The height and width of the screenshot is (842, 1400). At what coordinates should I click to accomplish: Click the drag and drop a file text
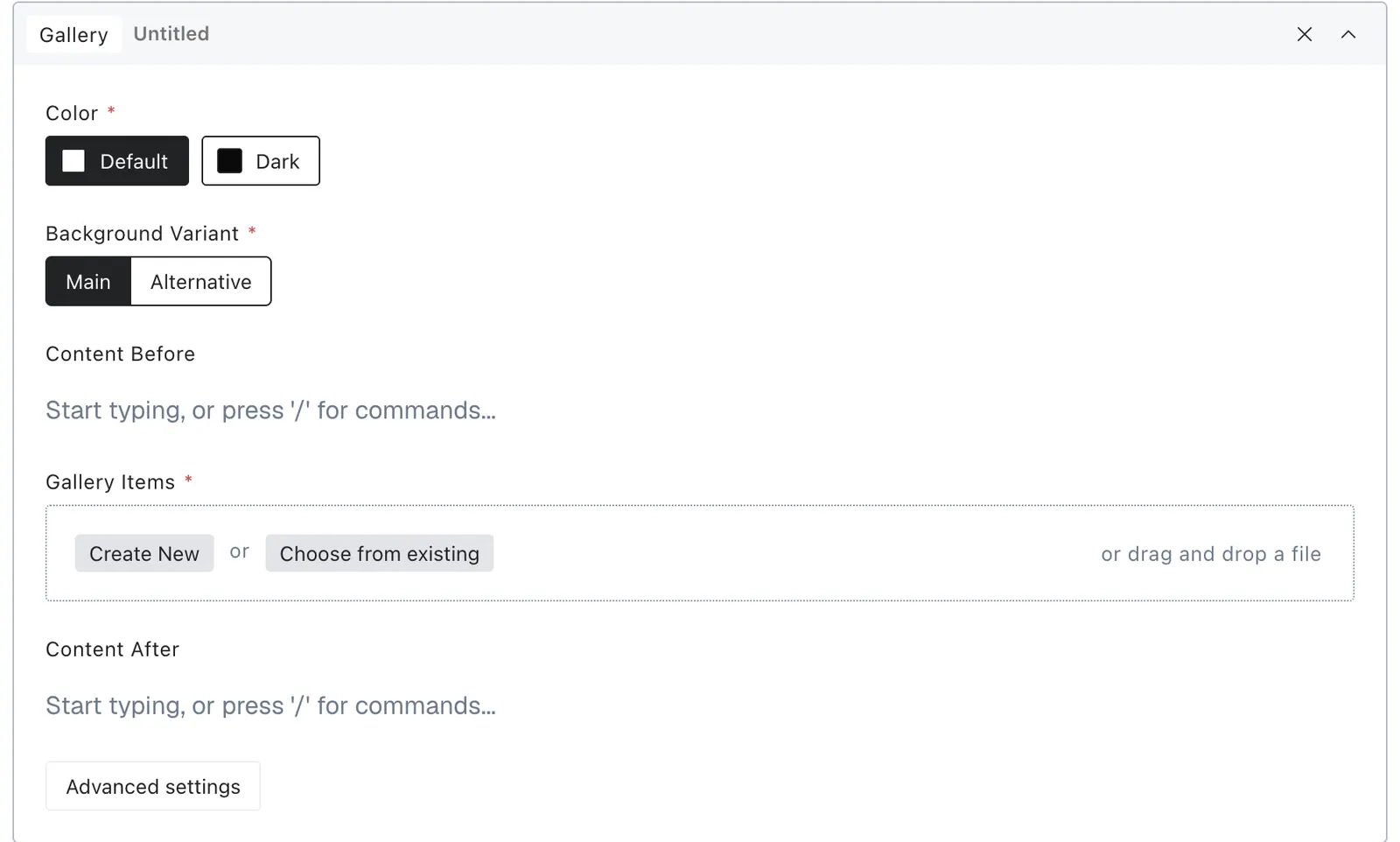coord(1211,554)
